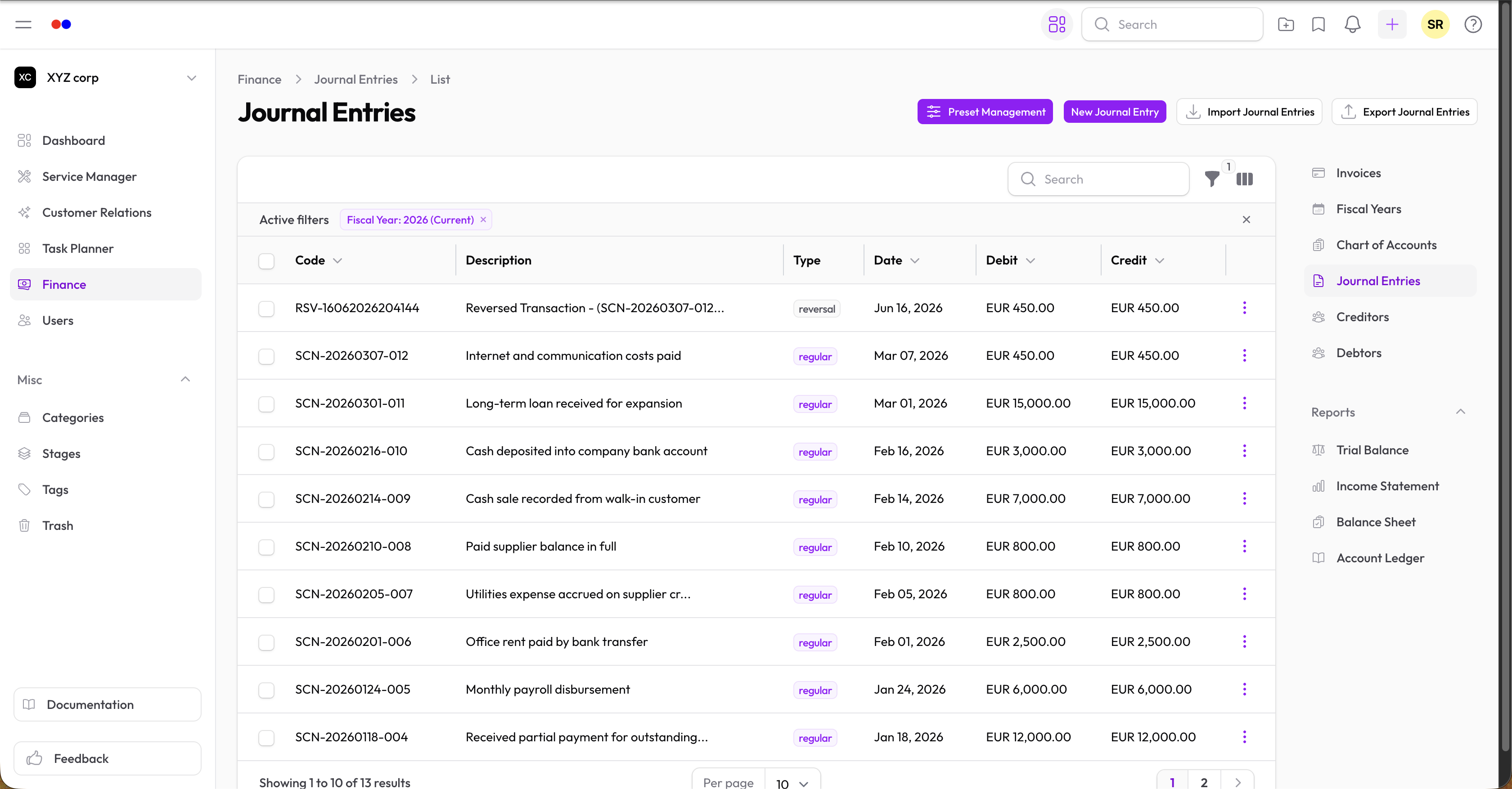This screenshot has width=1512, height=789.
Task: Go to page 2 of results
Action: tap(1204, 782)
